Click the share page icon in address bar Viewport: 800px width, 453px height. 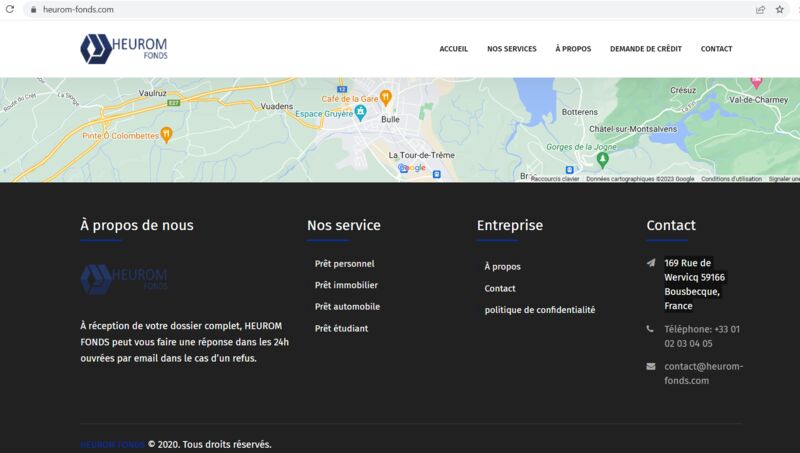760,9
